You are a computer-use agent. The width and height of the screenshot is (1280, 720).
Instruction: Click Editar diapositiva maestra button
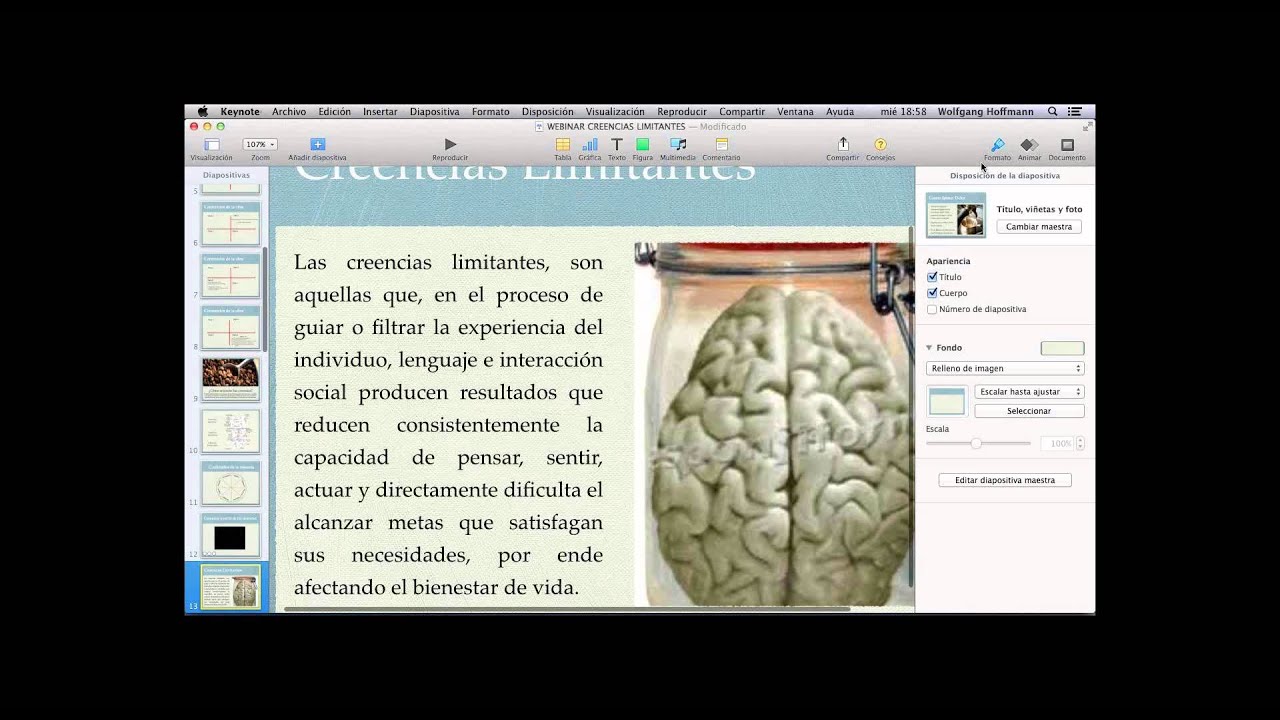pos(1005,480)
